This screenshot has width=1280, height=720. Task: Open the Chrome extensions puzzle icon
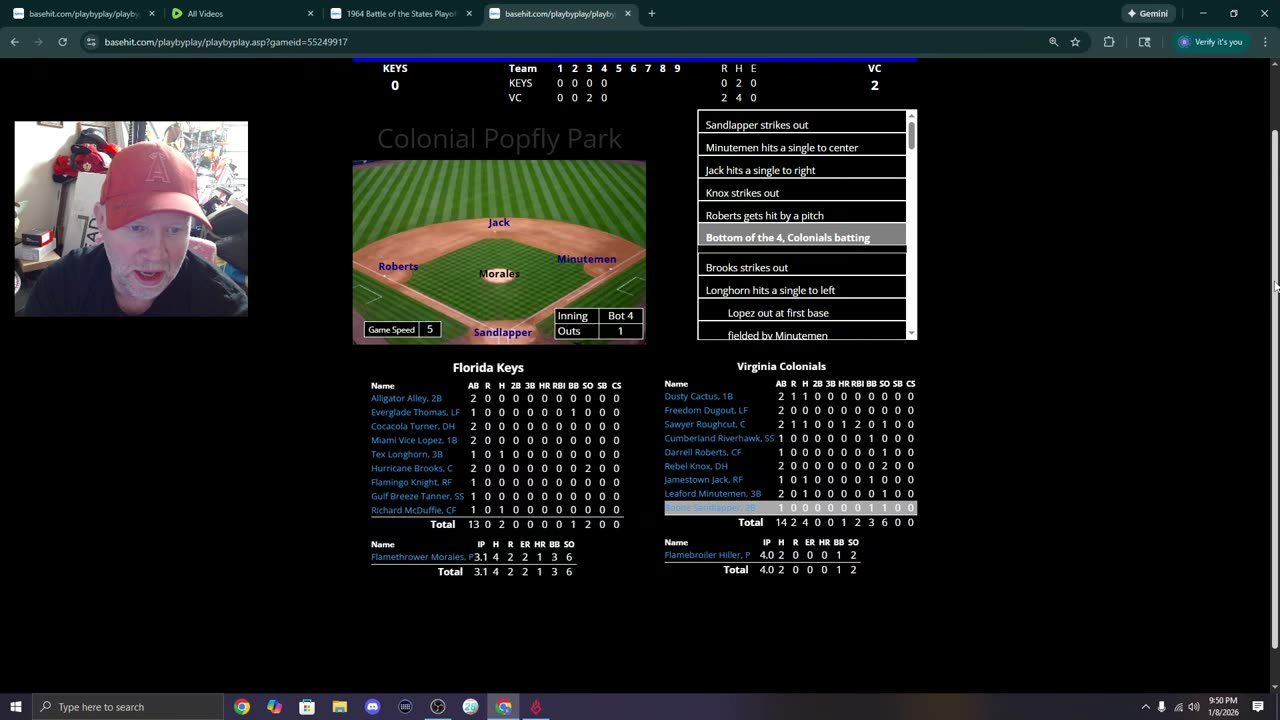point(1109,42)
